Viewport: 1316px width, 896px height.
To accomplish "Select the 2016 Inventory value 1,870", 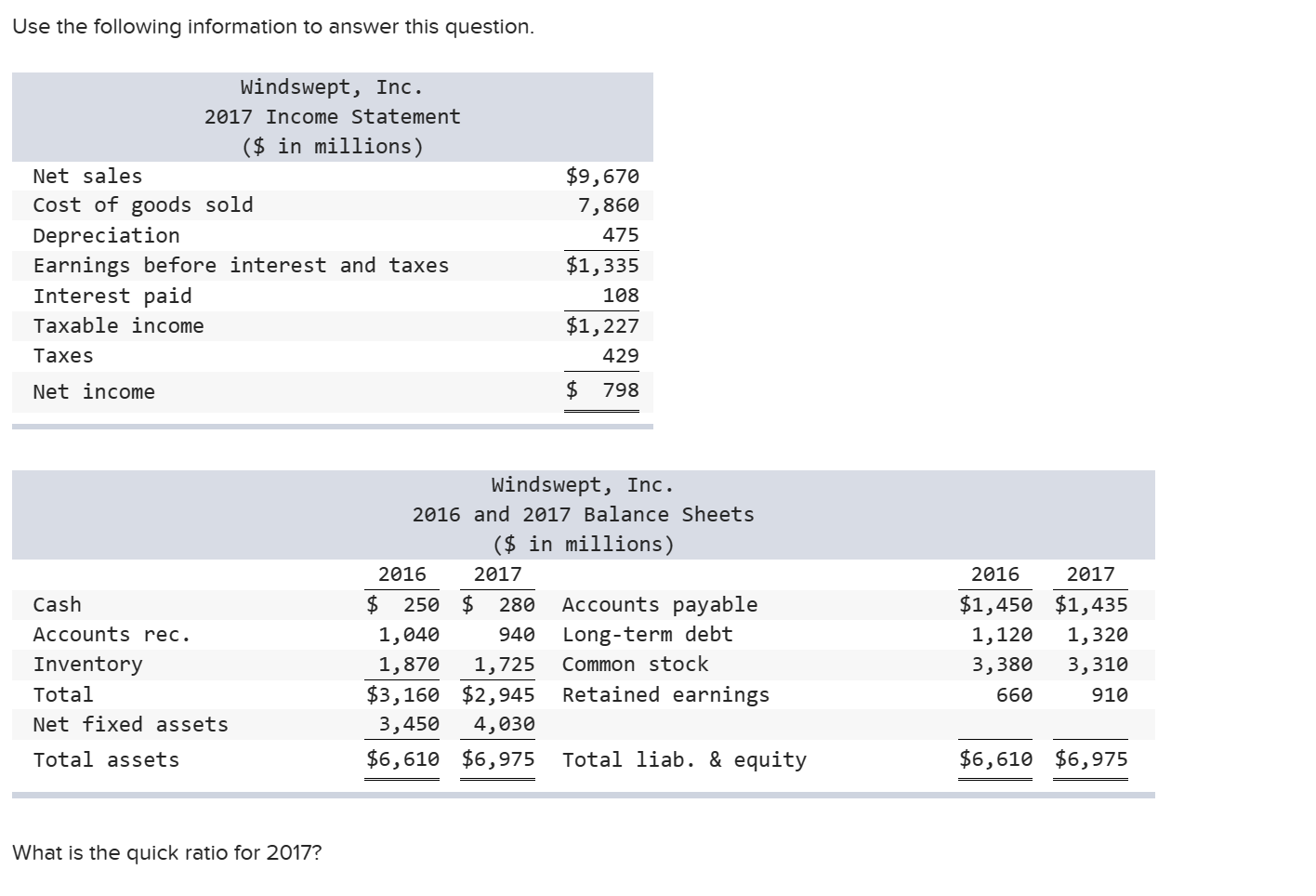I will tap(409, 665).
